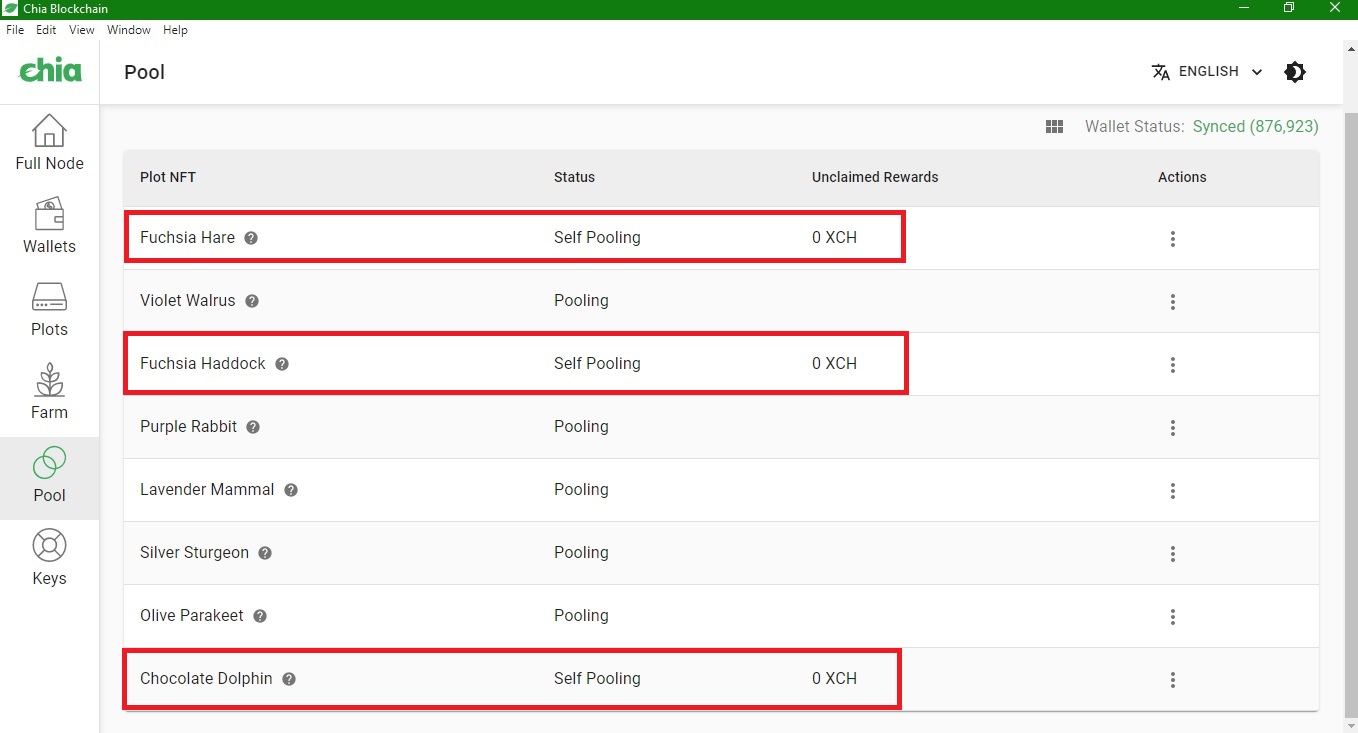Open help icon beside Violet Walrus
Viewport: 1358px width, 733px height.
pos(252,301)
